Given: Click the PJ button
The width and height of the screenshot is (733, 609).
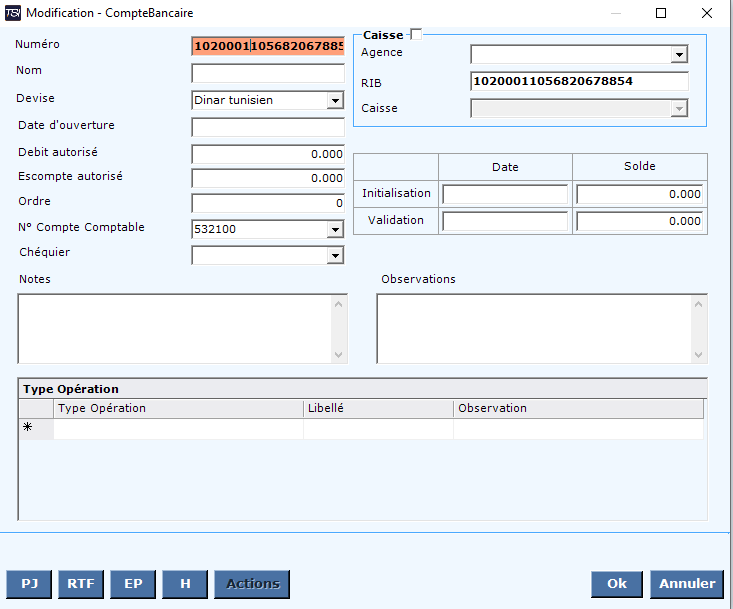Looking at the screenshot, I should pyautogui.click(x=29, y=584).
